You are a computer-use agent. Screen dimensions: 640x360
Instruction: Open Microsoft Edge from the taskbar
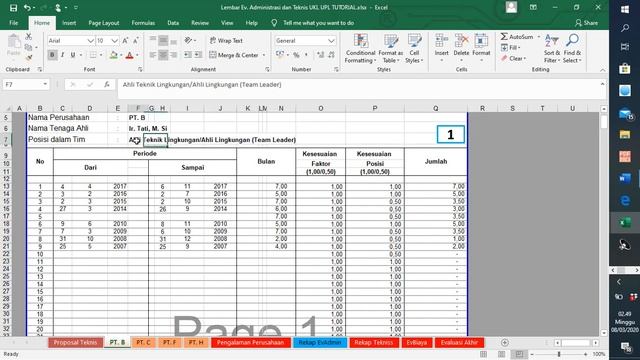tap(624, 200)
